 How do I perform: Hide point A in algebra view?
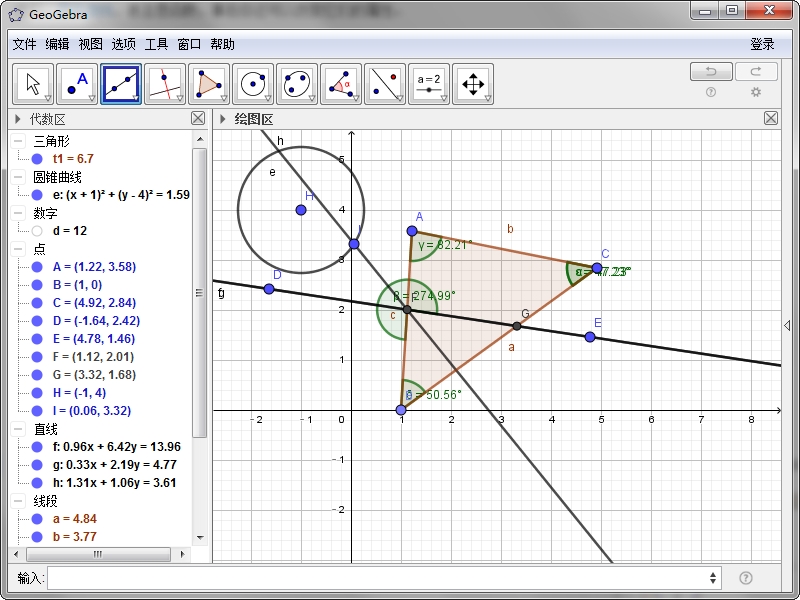click(37, 267)
